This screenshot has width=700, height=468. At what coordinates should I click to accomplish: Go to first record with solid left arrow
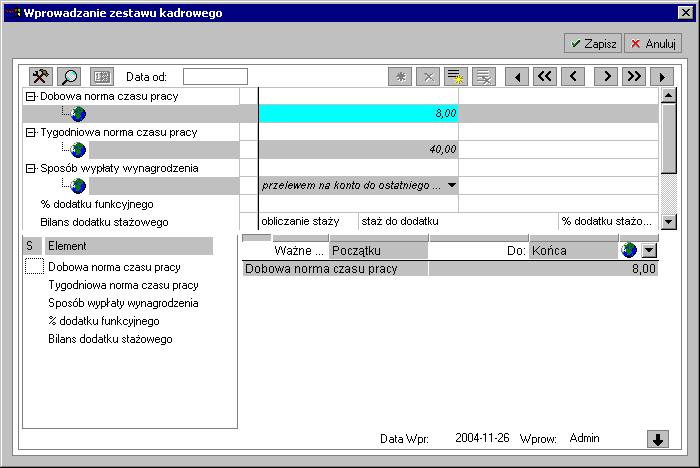click(517, 77)
